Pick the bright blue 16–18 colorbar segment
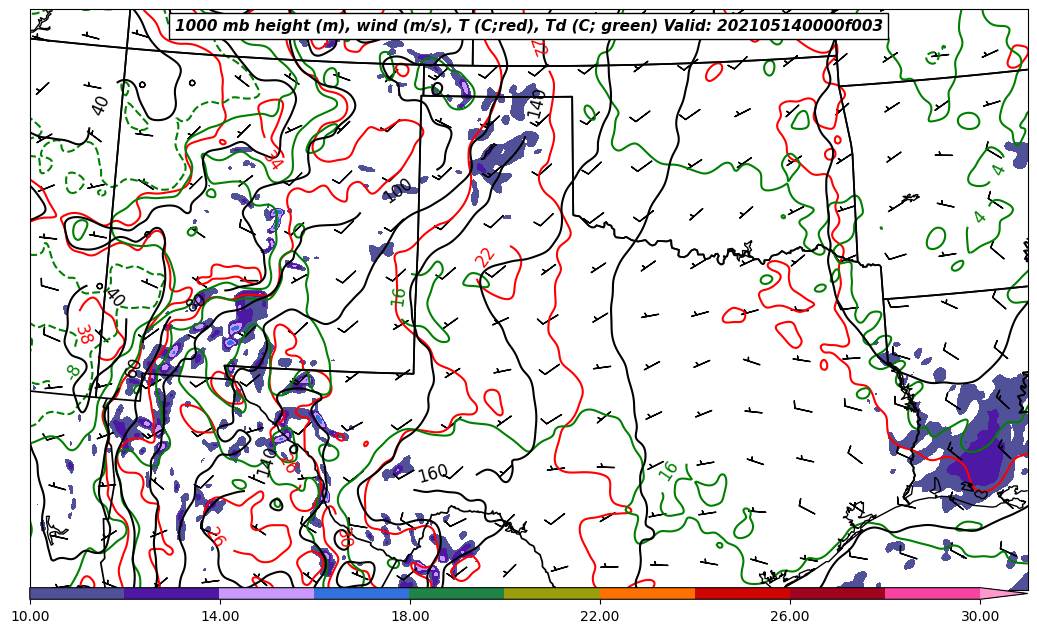The width and height of the screenshot is (1037, 633). point(361,593)
